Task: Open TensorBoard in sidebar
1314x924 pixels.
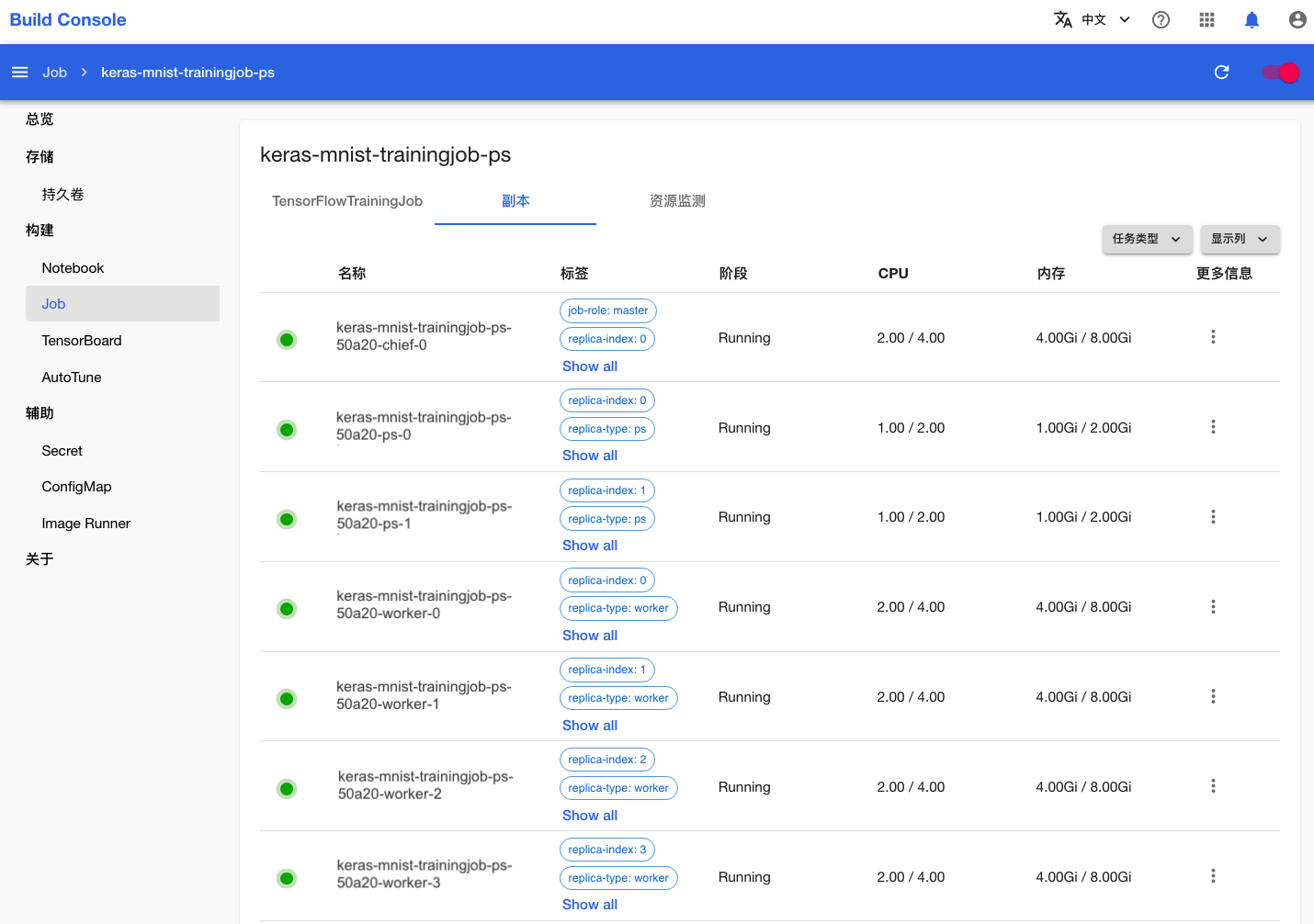Action: coord(82,341)
